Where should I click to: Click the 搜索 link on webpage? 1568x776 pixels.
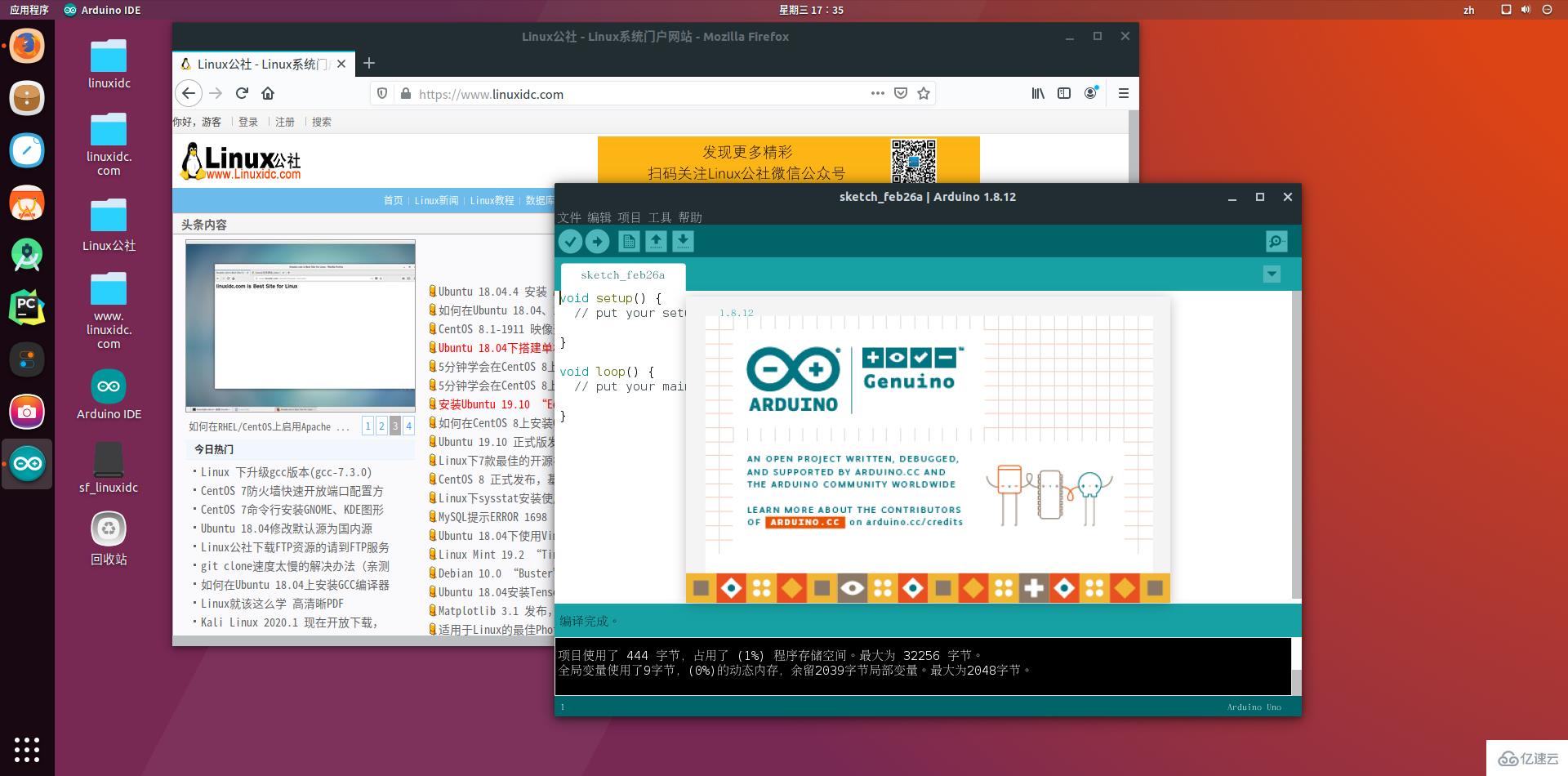click(322, 122)
